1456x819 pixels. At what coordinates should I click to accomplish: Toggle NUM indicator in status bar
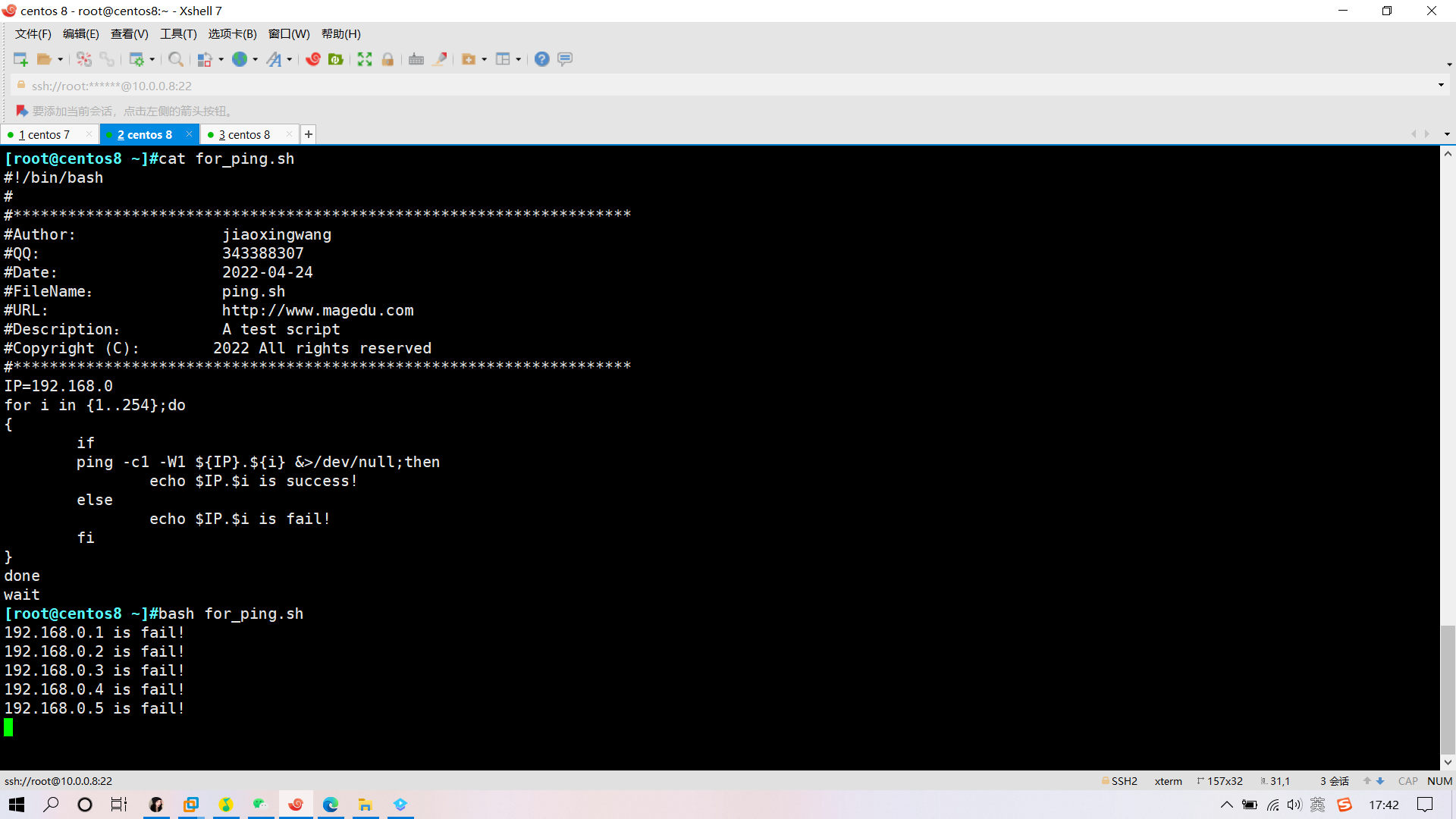tap(1439, 781)
